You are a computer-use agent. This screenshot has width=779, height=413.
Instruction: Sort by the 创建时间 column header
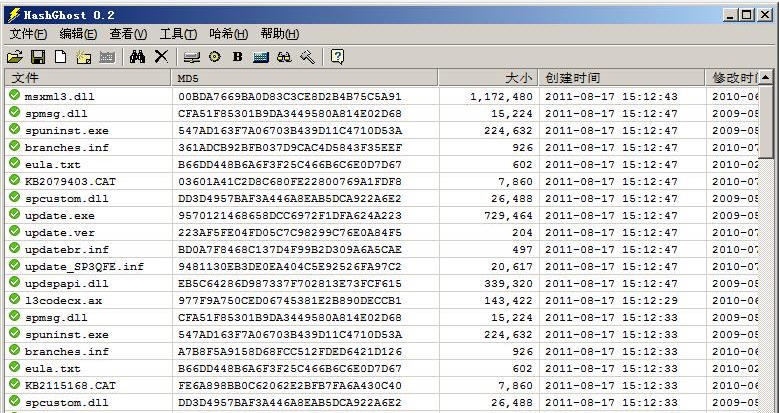(x=622, y=78)
